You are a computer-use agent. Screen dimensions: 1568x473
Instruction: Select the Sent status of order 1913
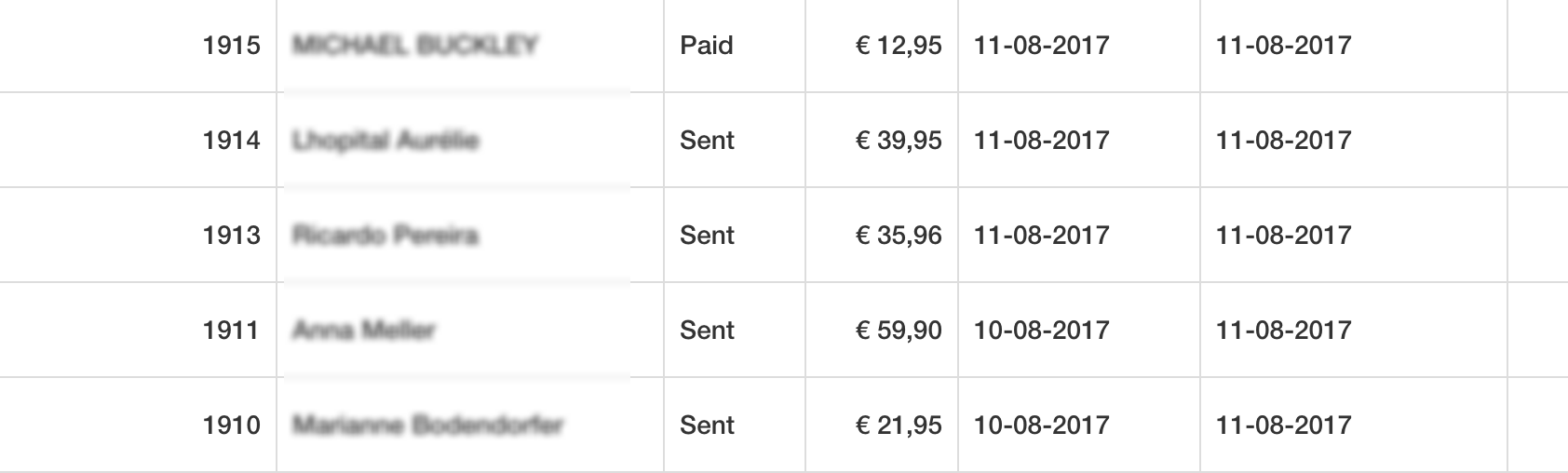(x=707, y=235)
